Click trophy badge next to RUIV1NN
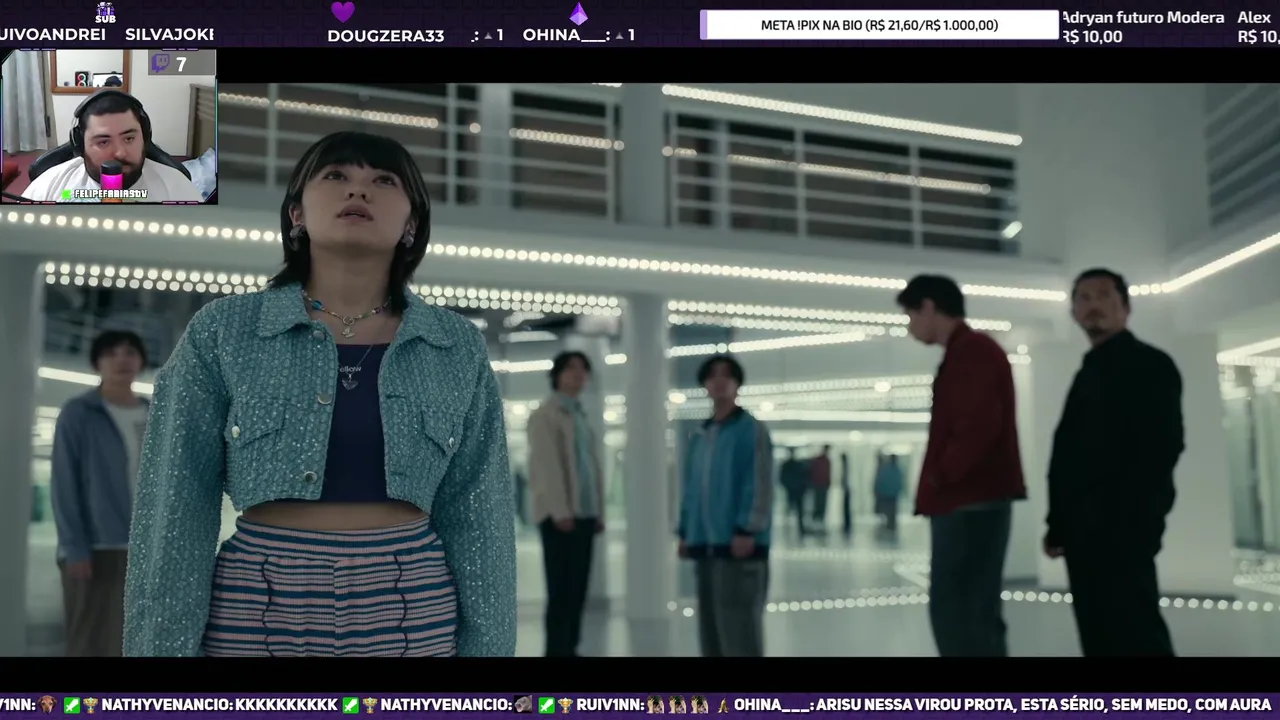Image resolution: width=1280 pixels, height=720 pixels. [x=567, y=705]
